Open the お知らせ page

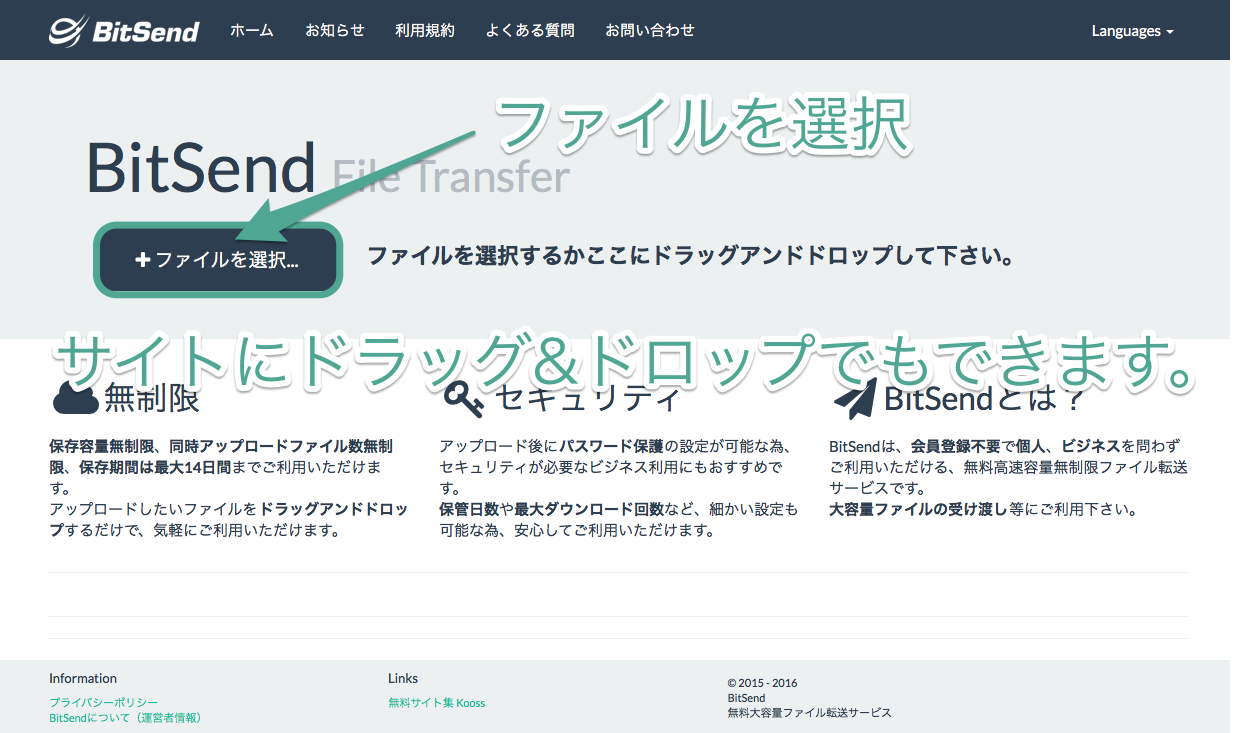334,30
